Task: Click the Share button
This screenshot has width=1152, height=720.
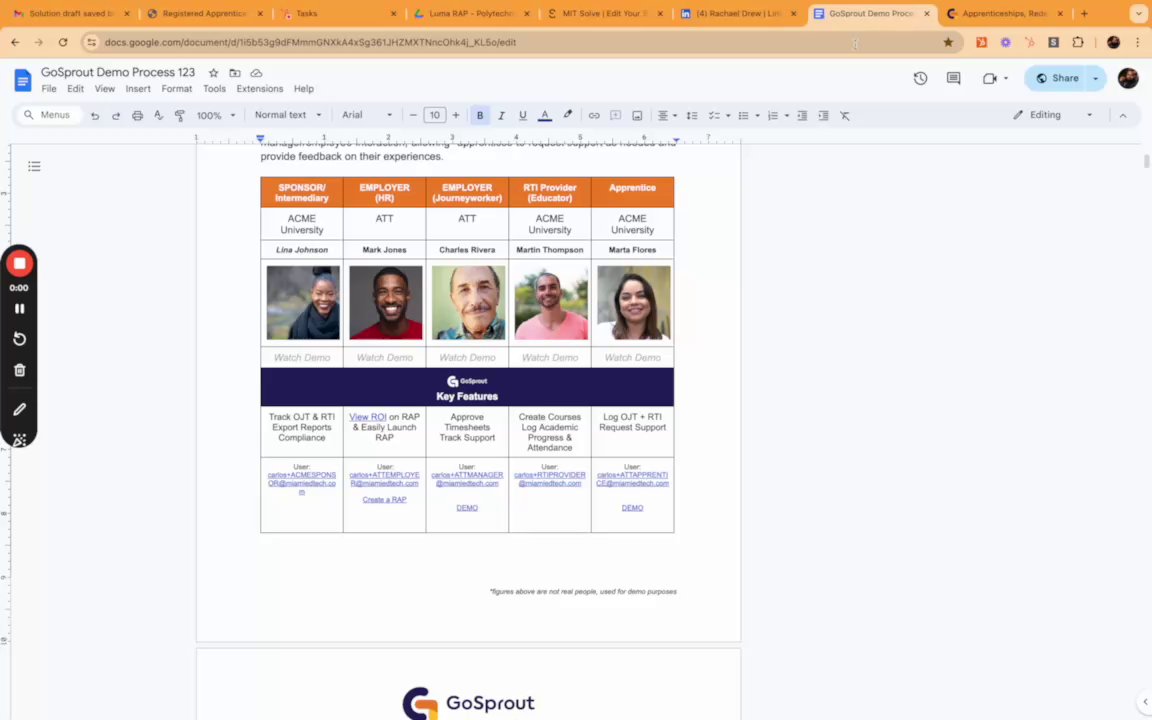Action: 1056,78
